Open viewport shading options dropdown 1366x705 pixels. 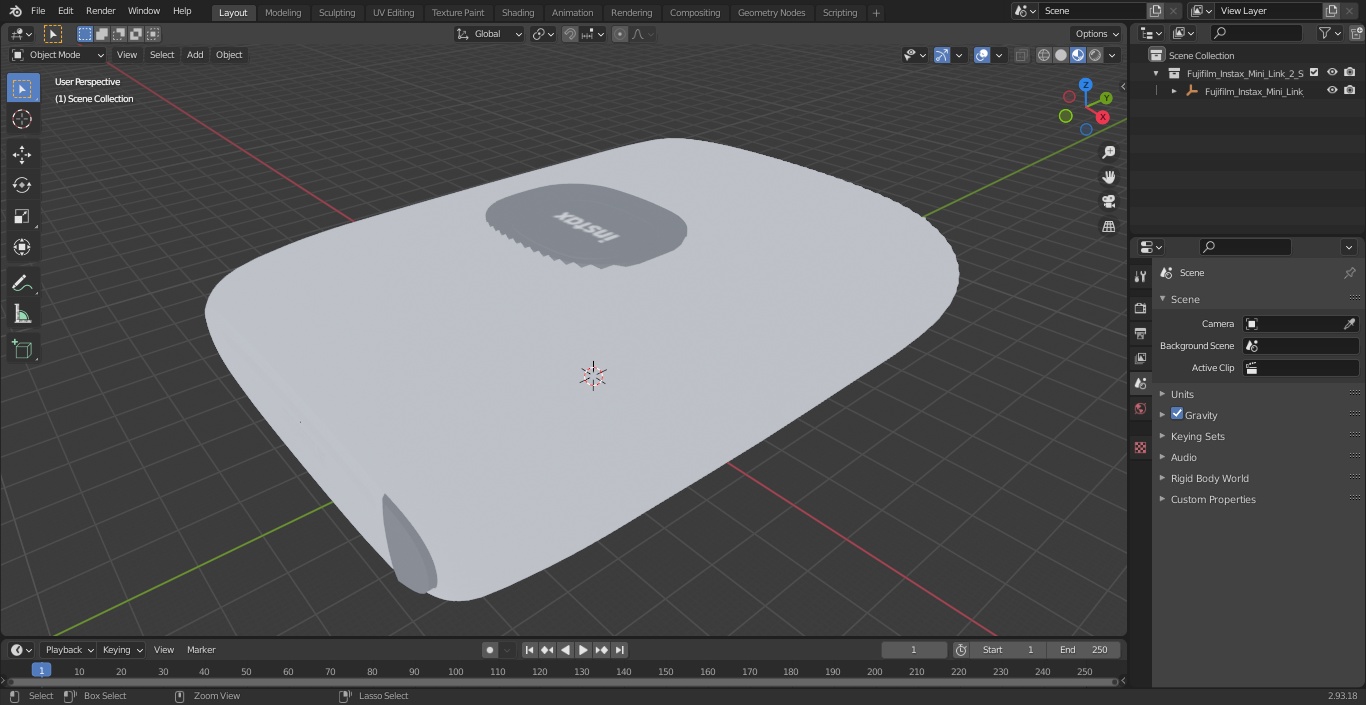pyautogui.click(x=1113, y=55)
